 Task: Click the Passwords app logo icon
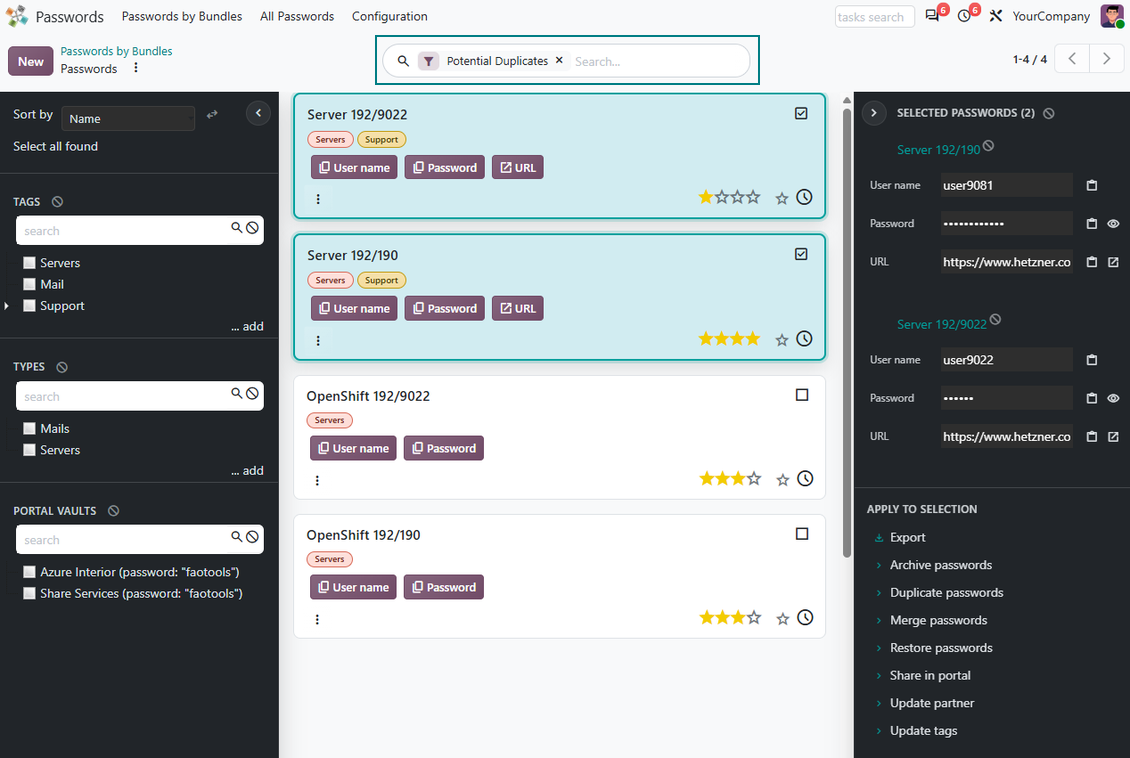(x=17, y=16)
